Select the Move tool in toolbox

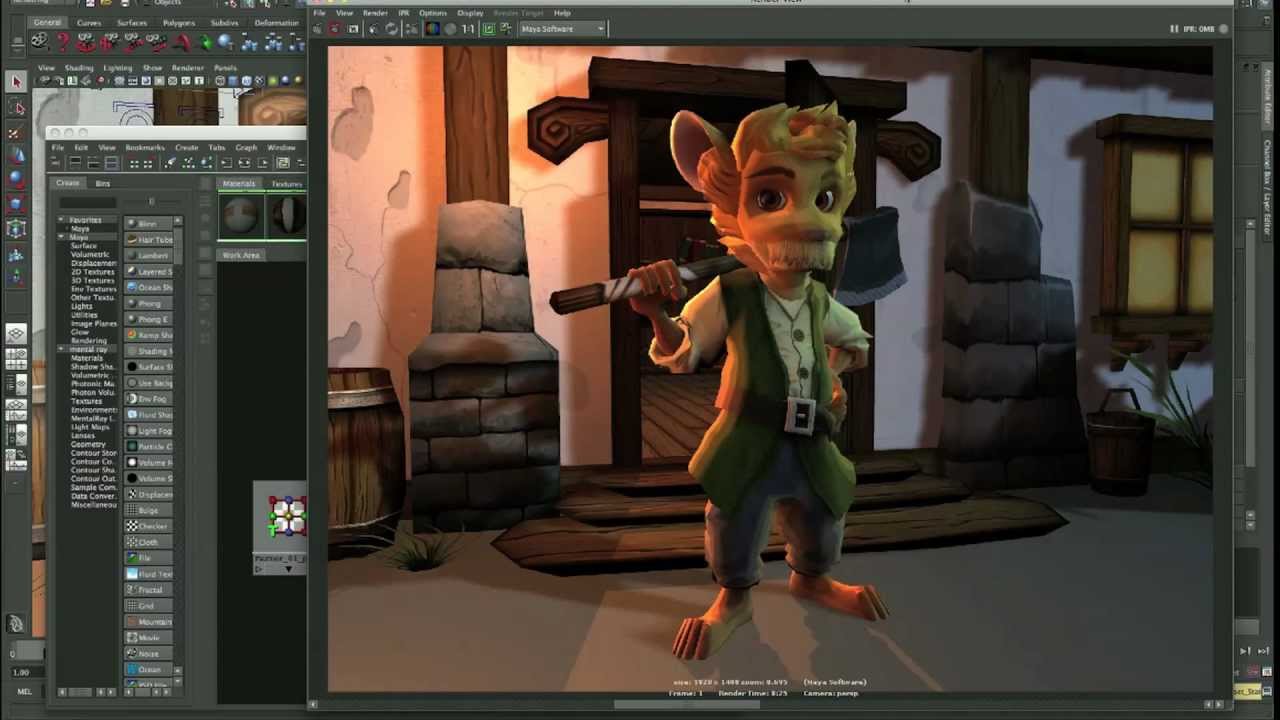pos(16,155)
